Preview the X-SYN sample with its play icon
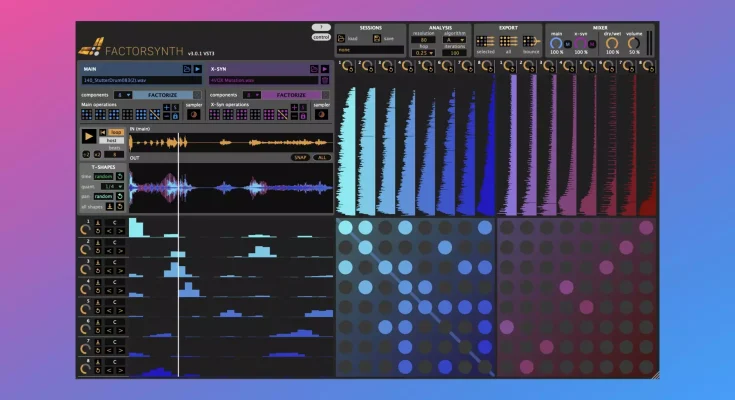This screenshot has width=735, height=400. click(323, 69)
